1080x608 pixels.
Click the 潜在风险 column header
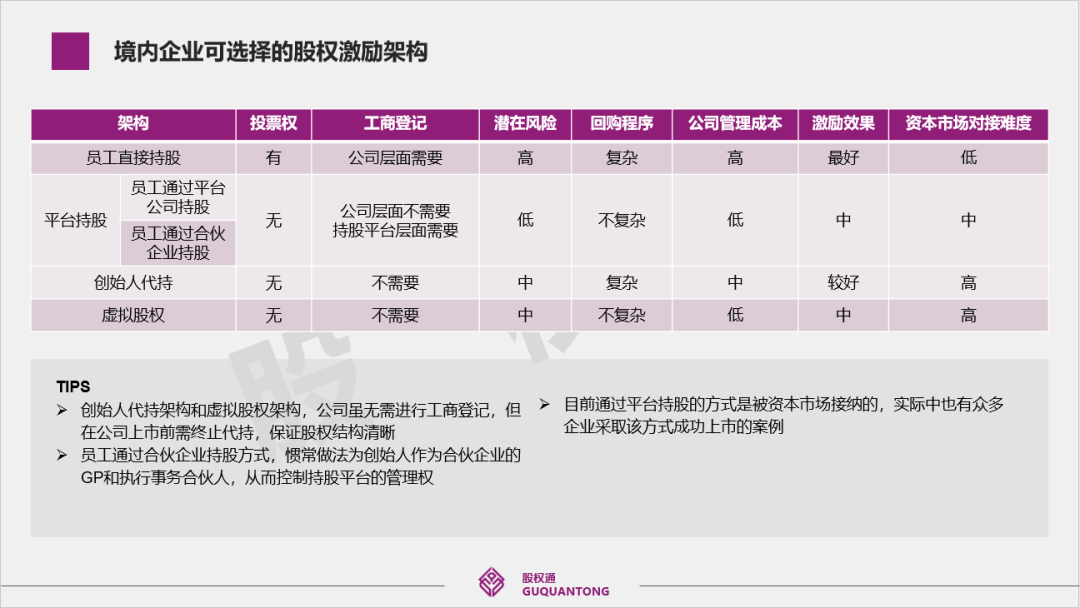click(525, 124)
